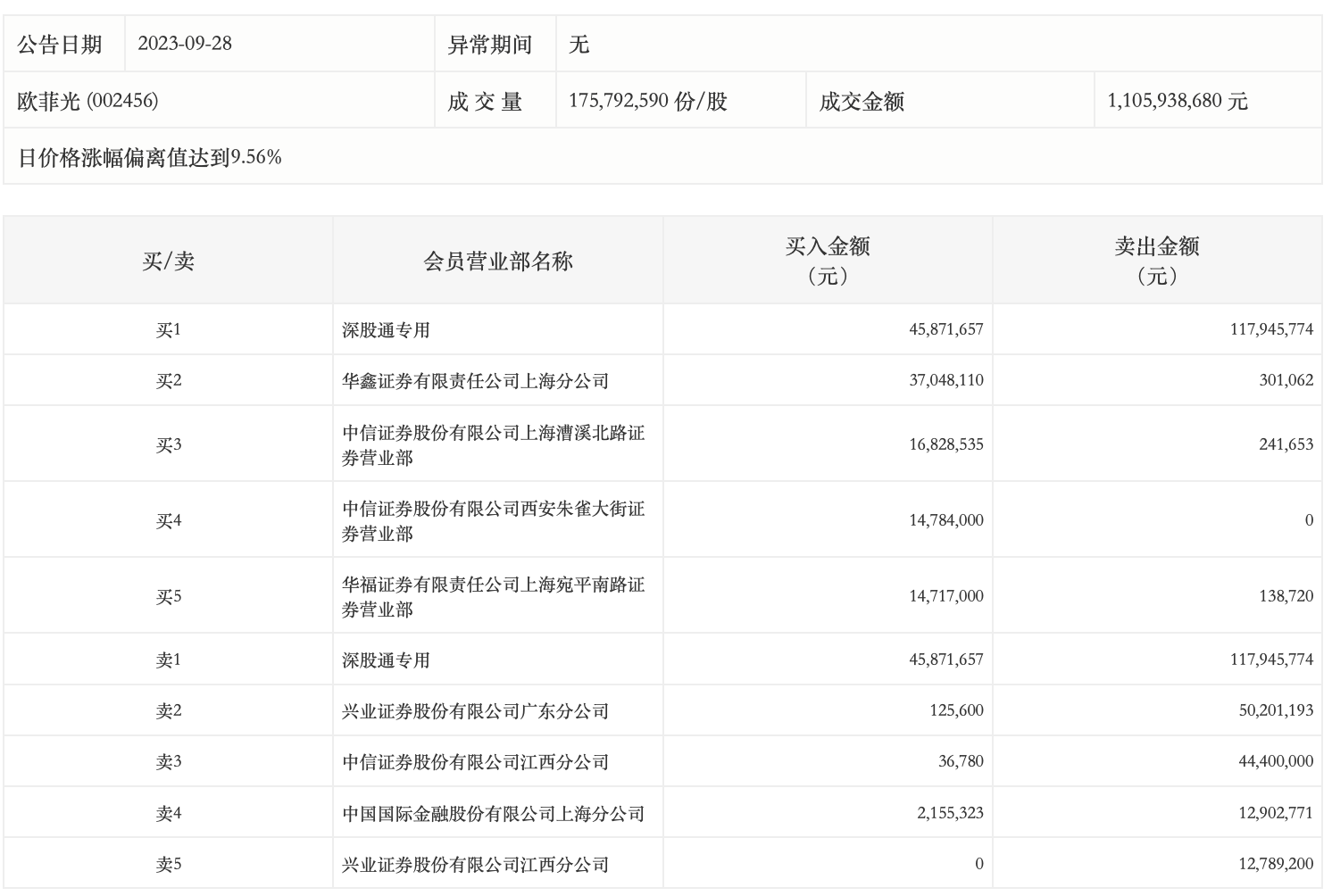Select 兴业证券股份有限公司广东分公司 entry
1332x896 pixels.
pyautogui.click(x=475, y=711)
